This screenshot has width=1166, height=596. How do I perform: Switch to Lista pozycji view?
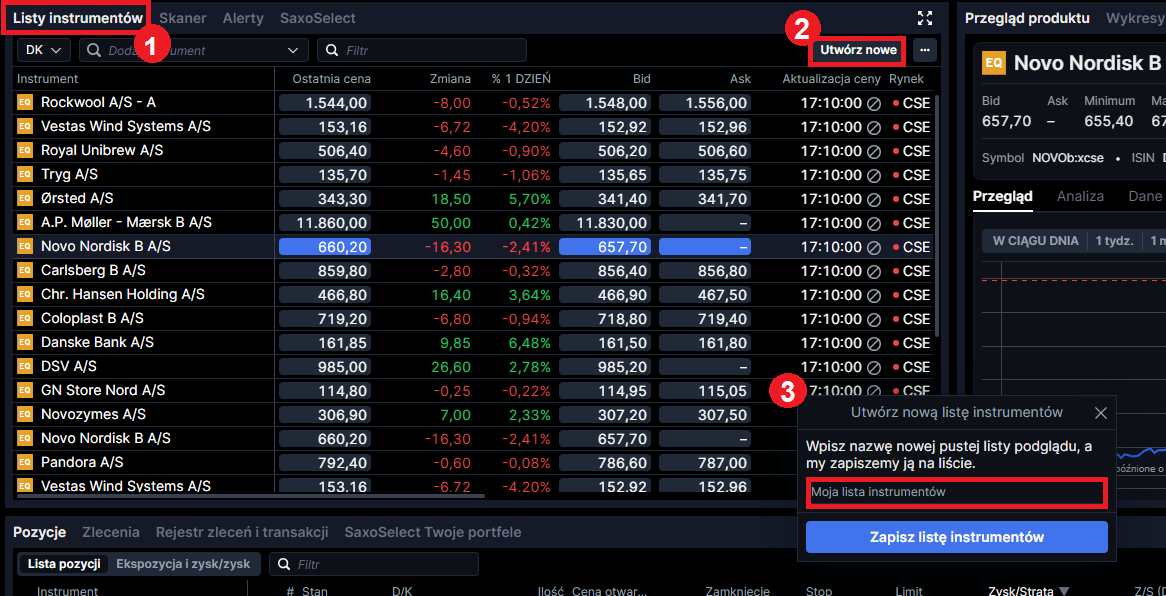coord(64,564)
